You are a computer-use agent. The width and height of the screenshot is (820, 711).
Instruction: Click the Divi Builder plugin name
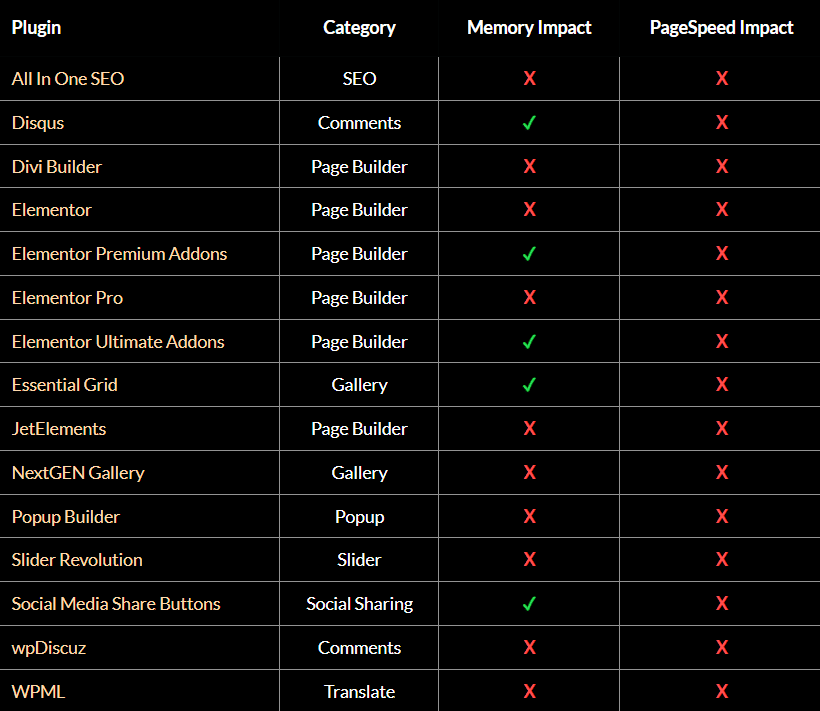pos(57,167)
